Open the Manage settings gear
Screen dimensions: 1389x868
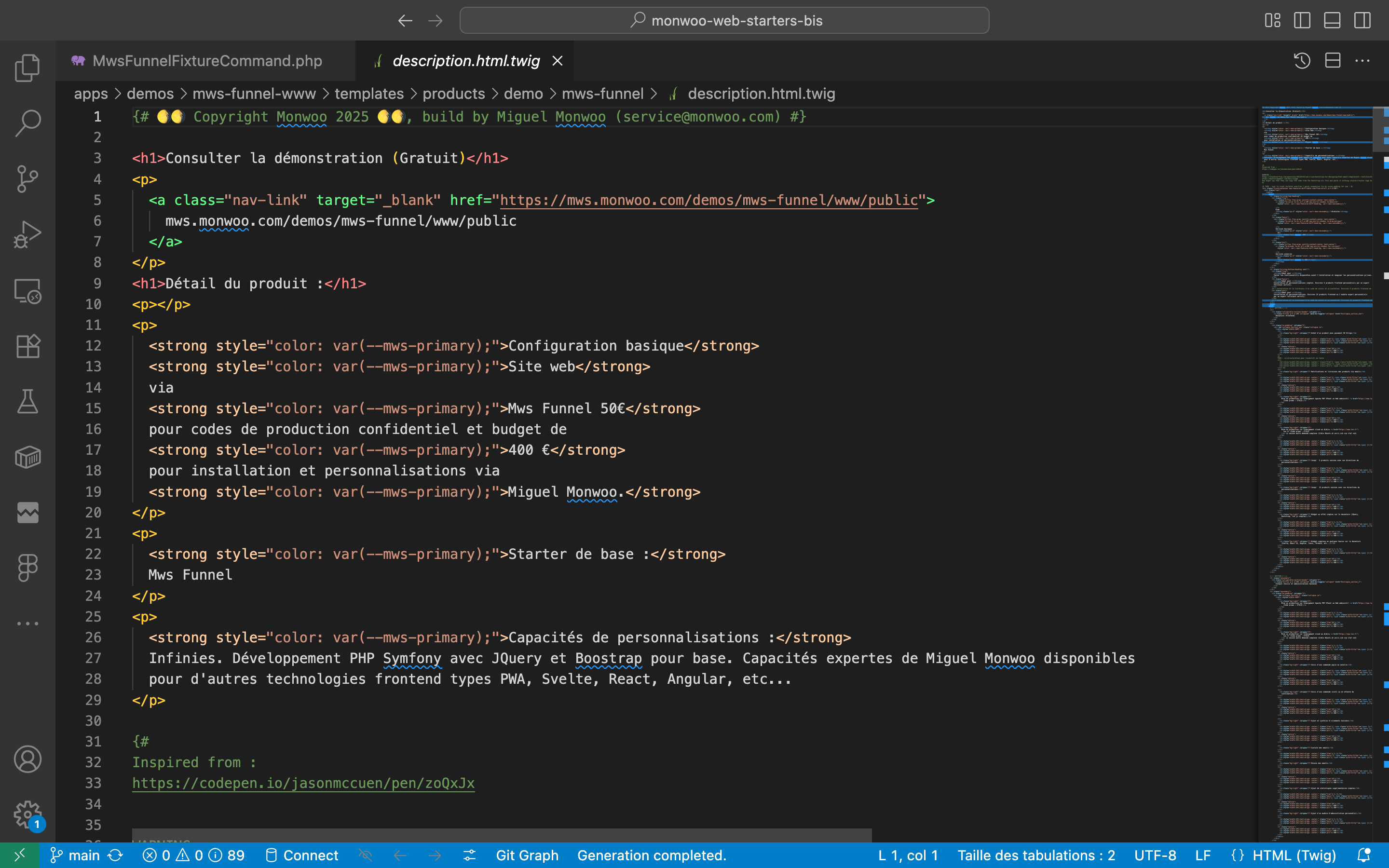(x=27, y=814)
